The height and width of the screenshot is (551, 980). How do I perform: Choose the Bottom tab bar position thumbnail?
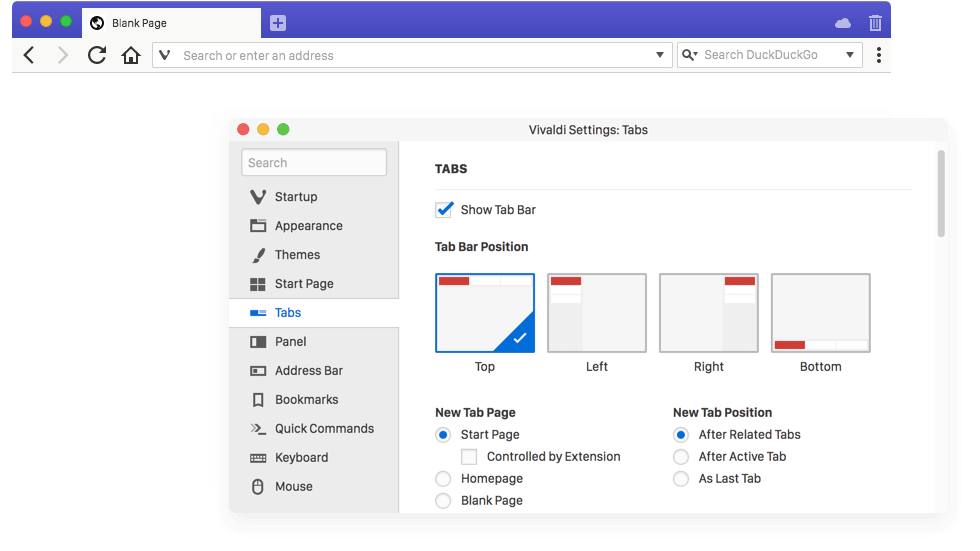tap(820, 314)
